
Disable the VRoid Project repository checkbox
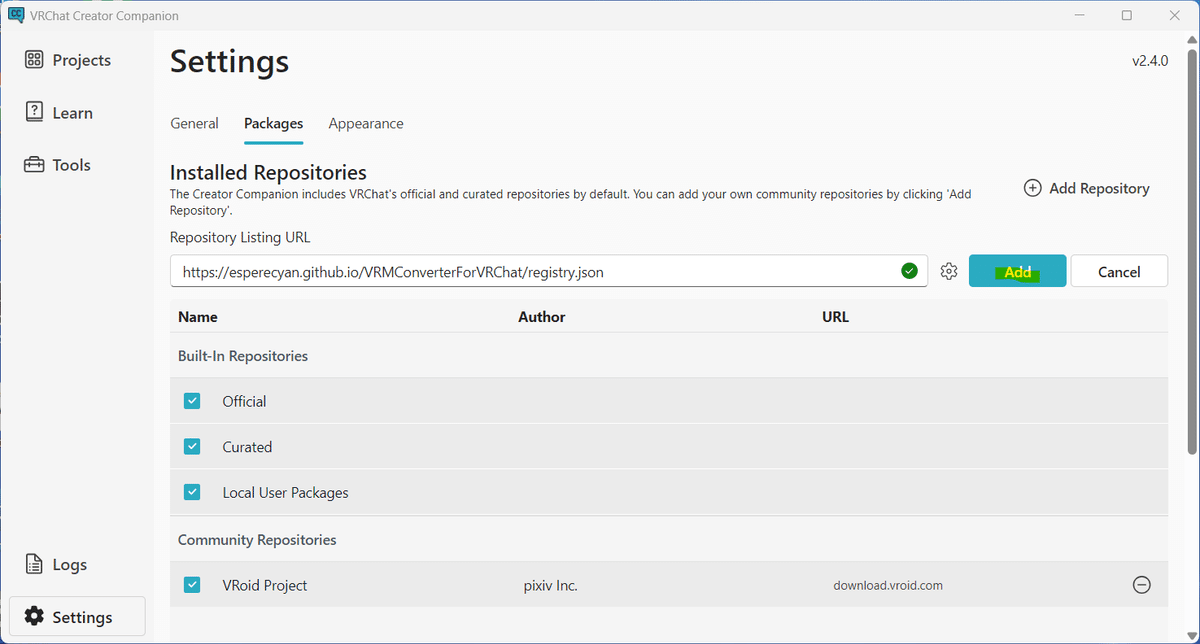coord(192,585)
